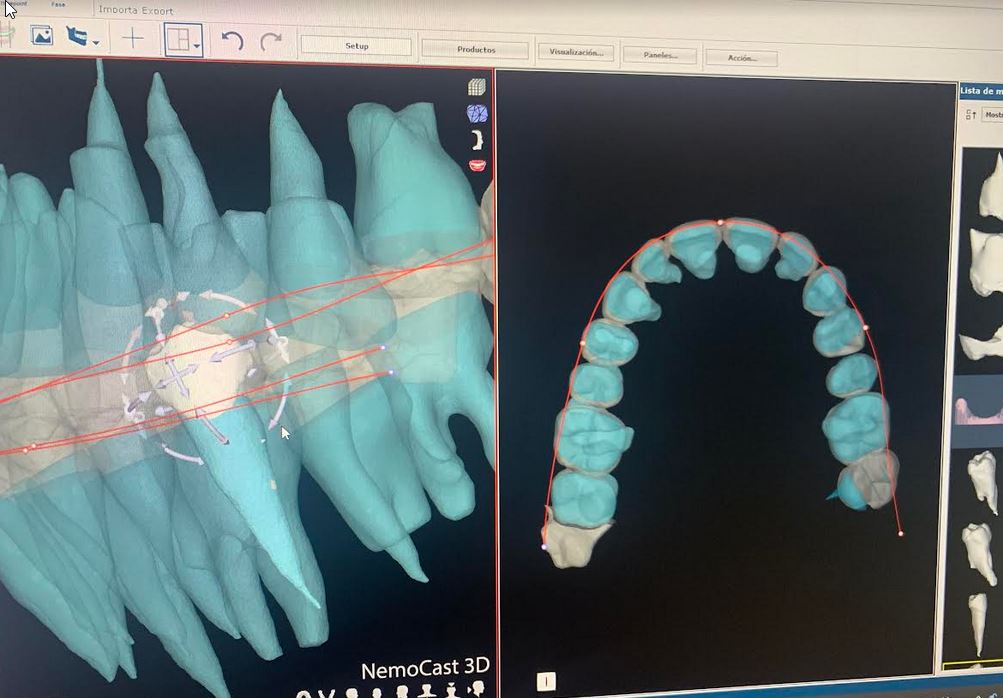
Task: Click the small white square button in occlusal view
Action: tap(546, 681)
